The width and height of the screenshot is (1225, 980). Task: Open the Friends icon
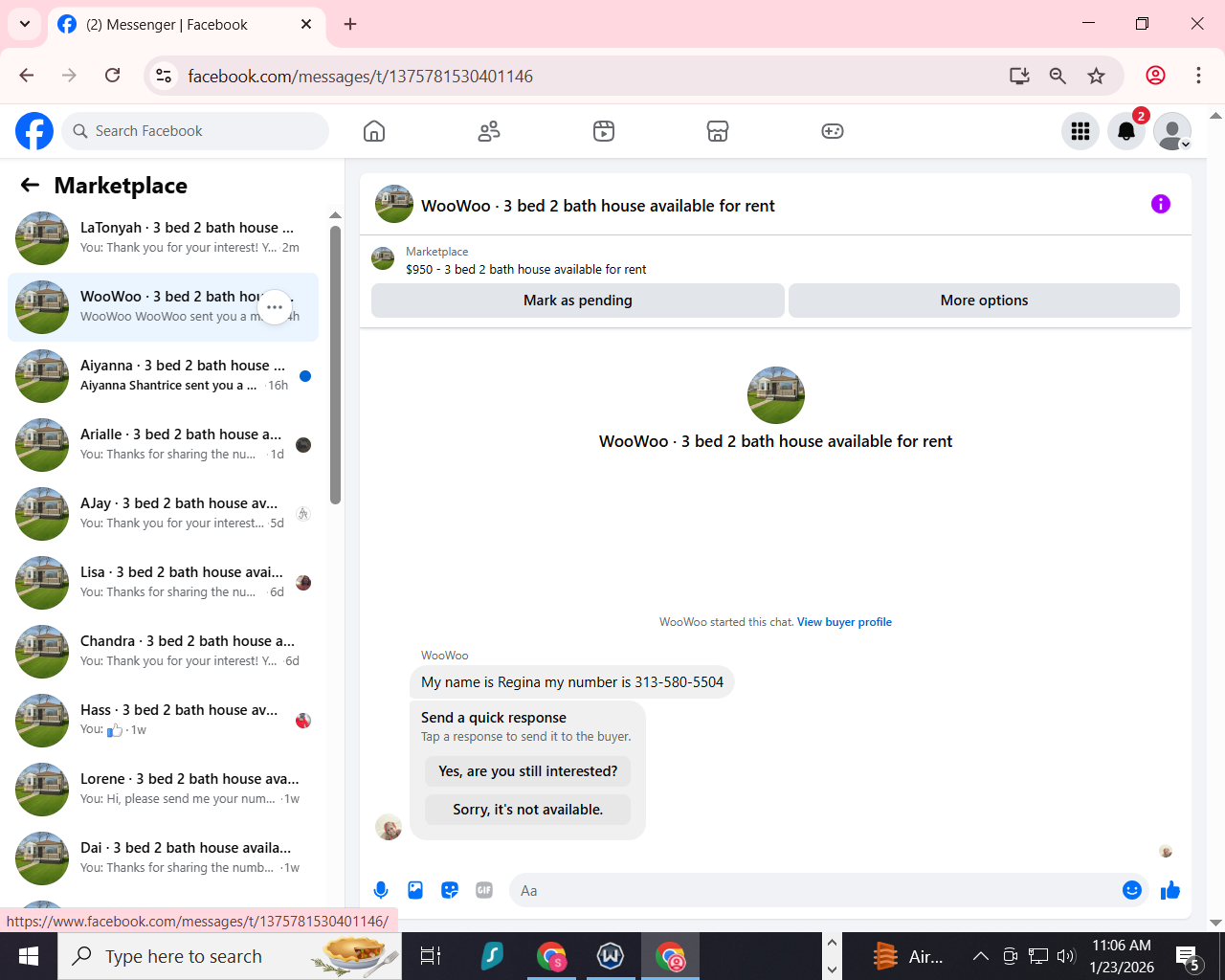489,131
